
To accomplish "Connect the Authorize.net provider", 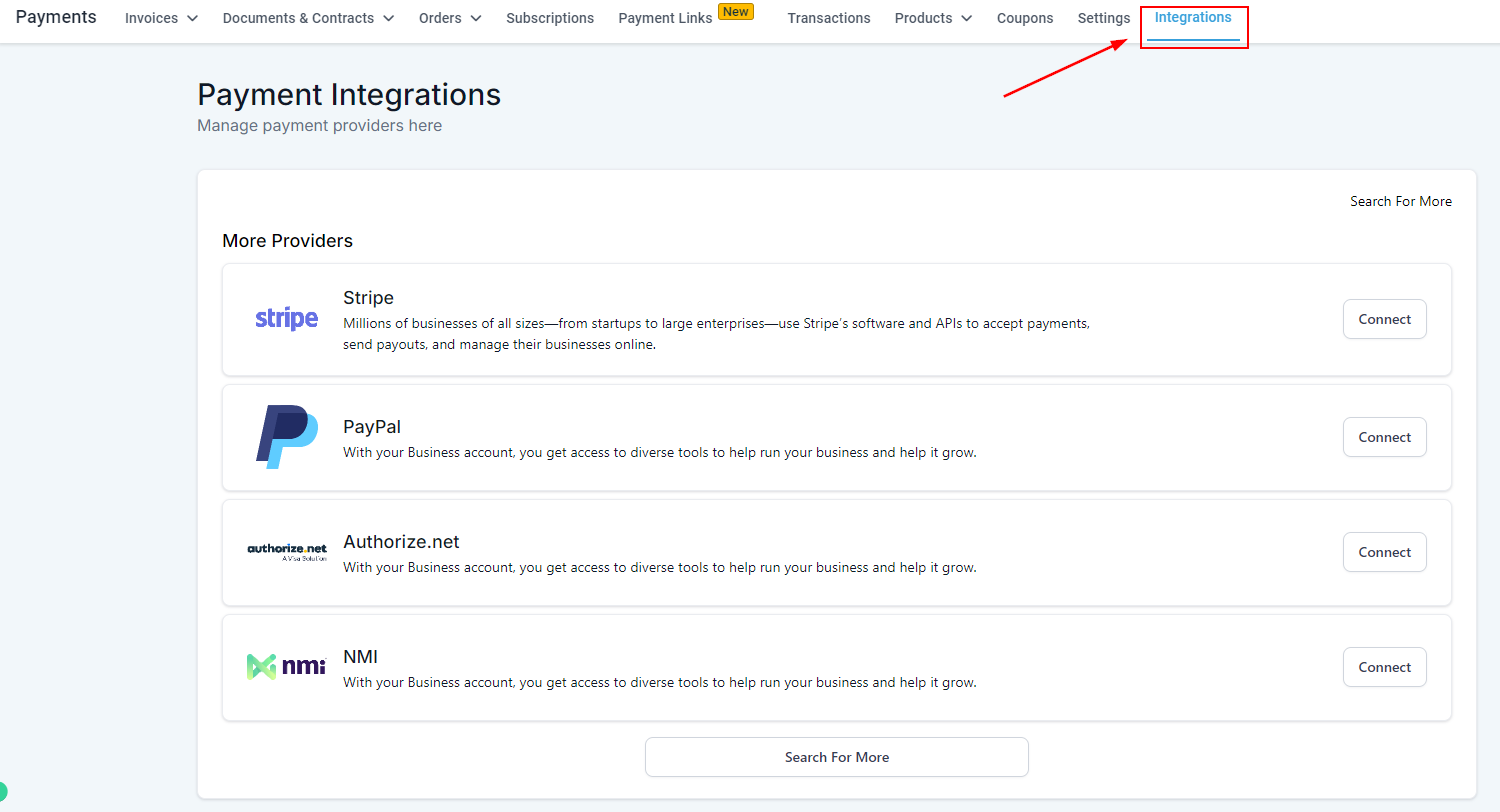I will click(1384, 552).
